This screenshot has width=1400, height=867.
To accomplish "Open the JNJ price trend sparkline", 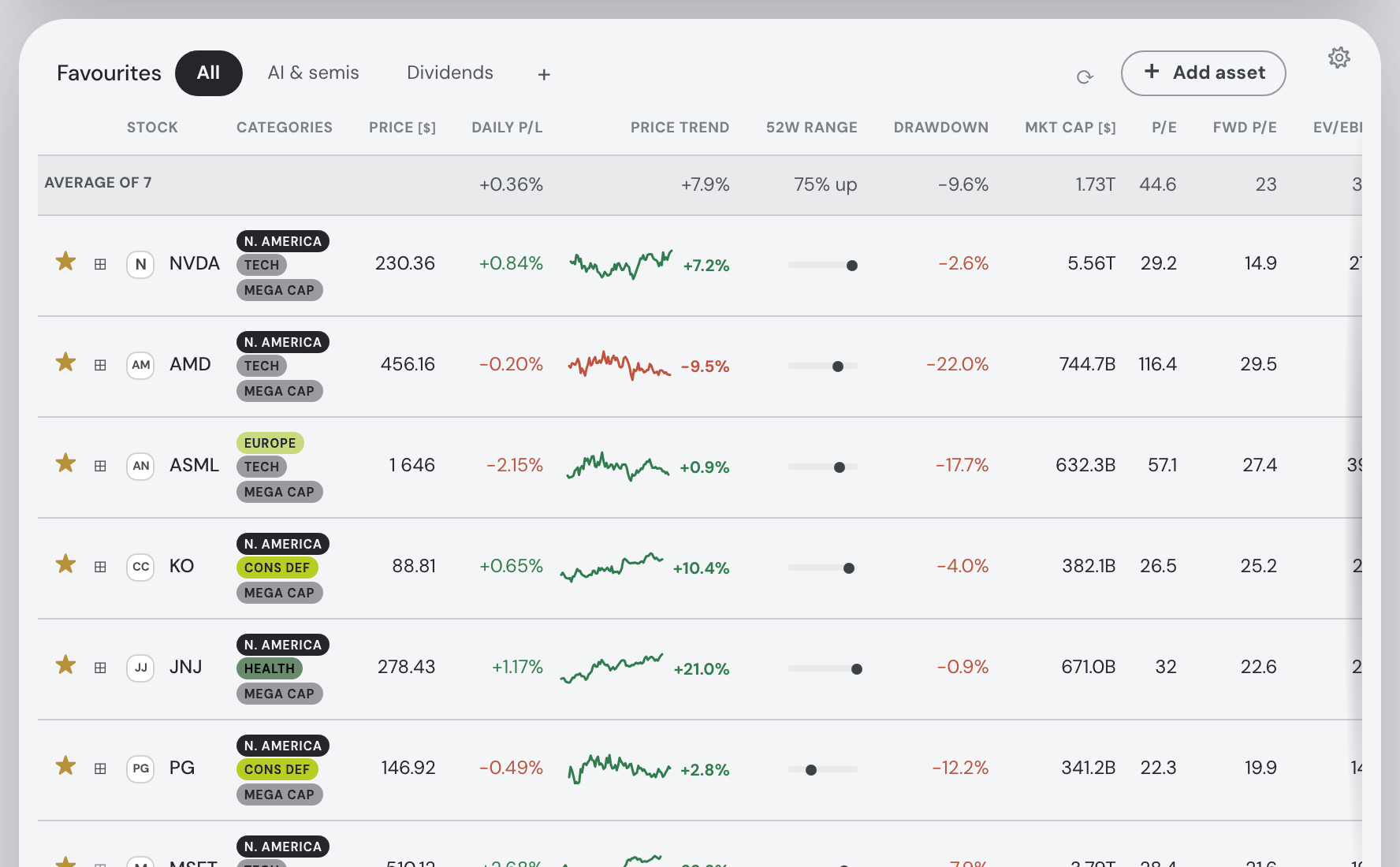I will 612,668.
